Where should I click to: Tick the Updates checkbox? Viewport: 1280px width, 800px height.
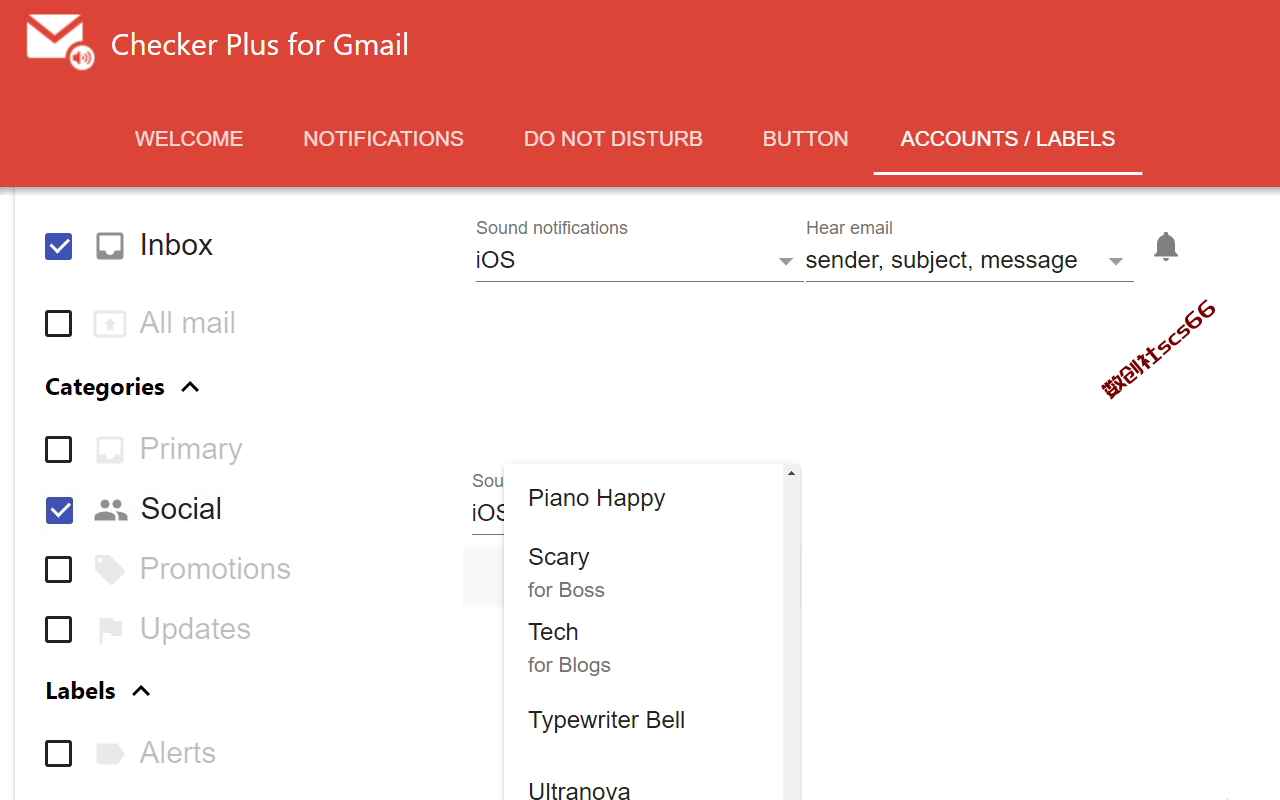click(59, 630)
